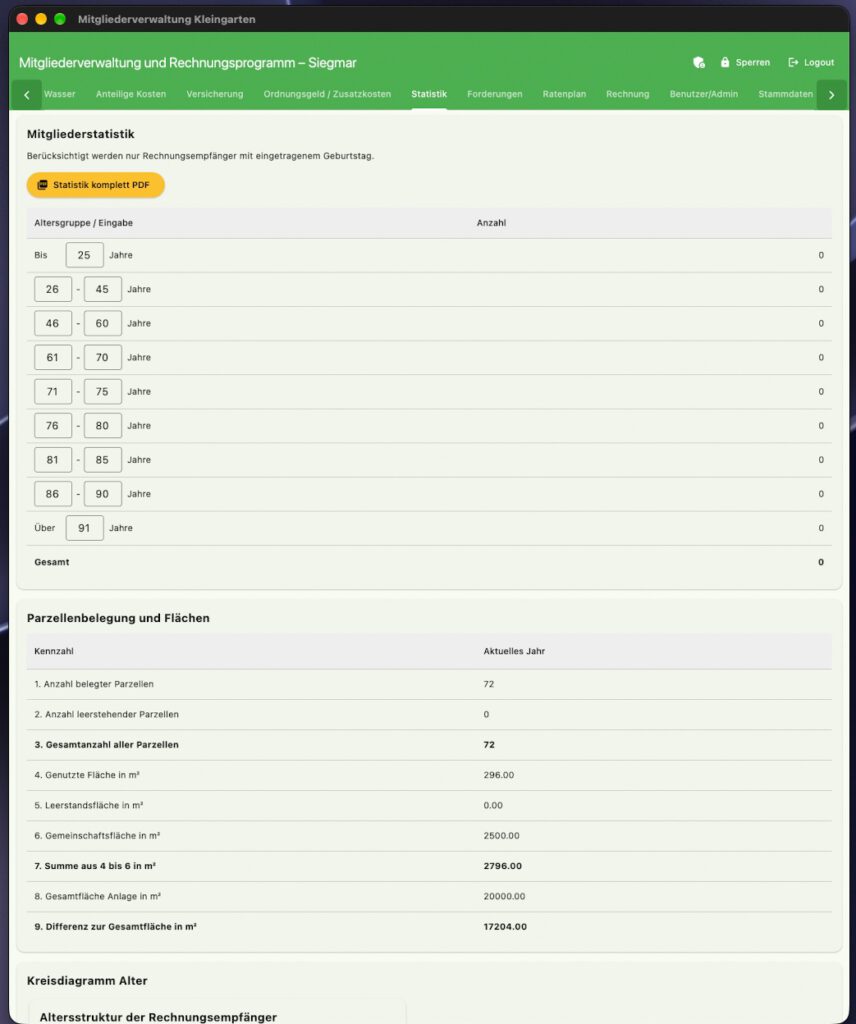Click the age field showing 61
The width and height of the screenshot is (856, 1024).
53,357
